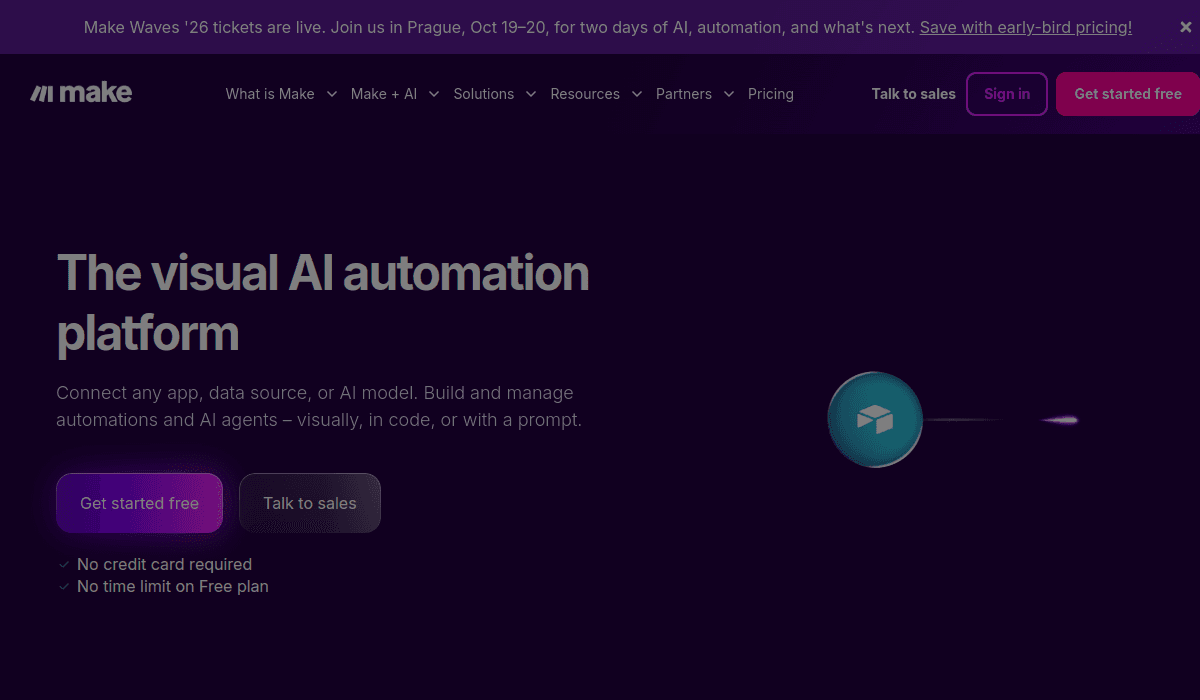Click the 'Connect any app, data source' paragraph
Screen dimensions: 1200x700
[x=319, y=407]
